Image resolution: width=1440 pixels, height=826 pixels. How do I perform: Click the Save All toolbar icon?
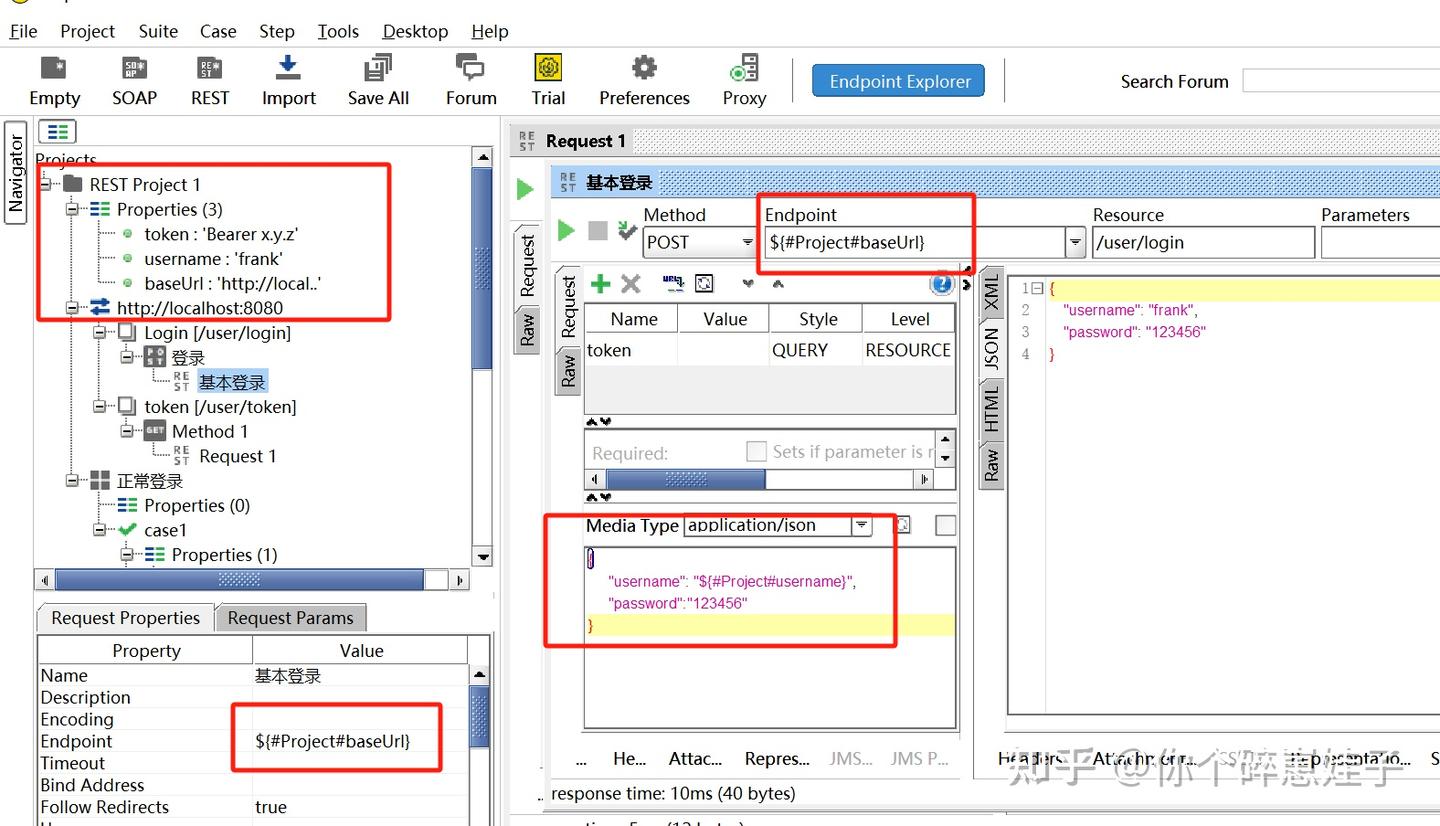378,80
